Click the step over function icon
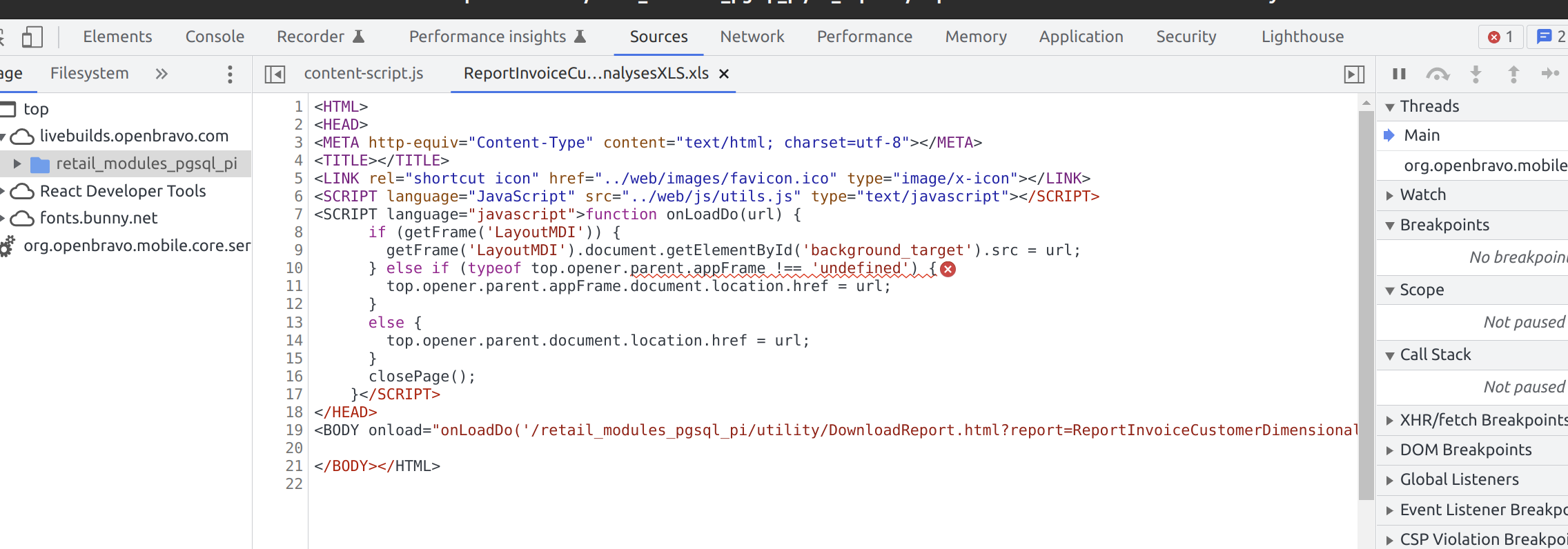 pos(1438,74)
